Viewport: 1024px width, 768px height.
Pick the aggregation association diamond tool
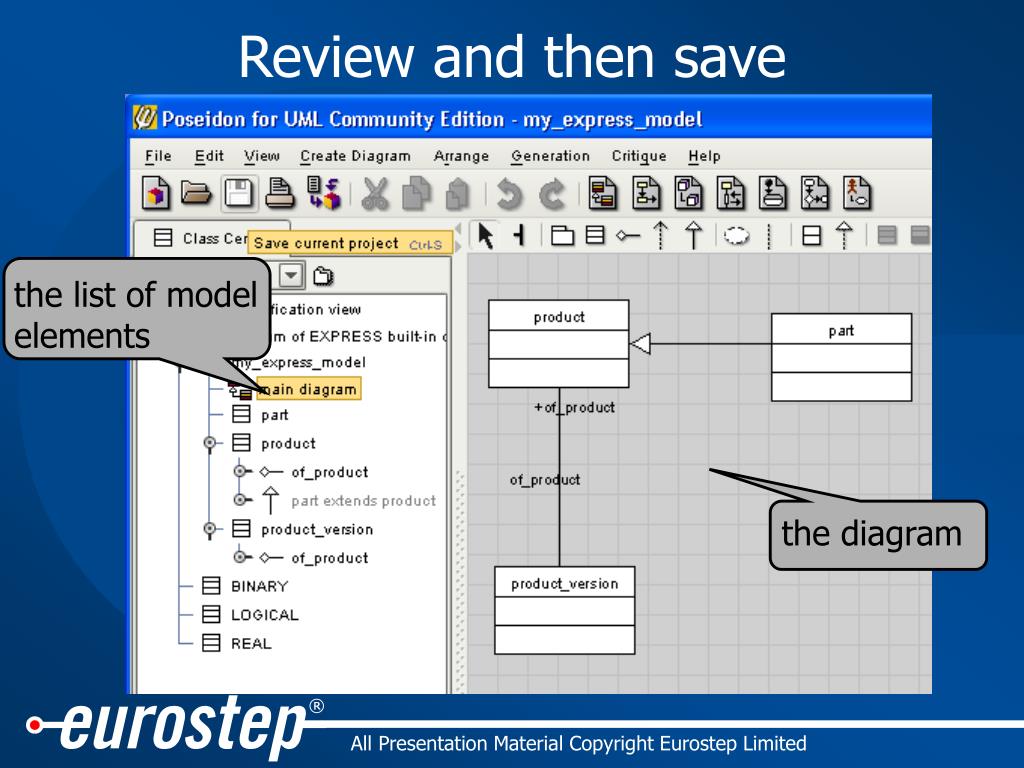[x=628, y=236]
